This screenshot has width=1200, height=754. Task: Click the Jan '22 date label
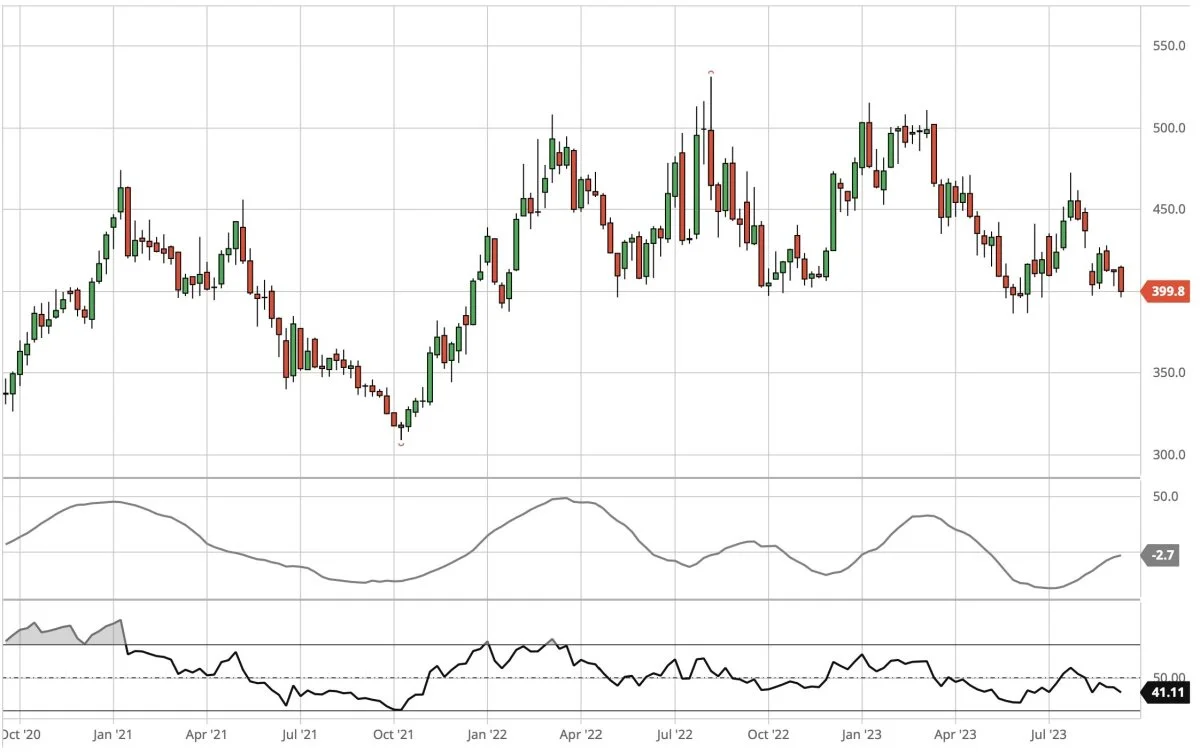tap(487, 735)
